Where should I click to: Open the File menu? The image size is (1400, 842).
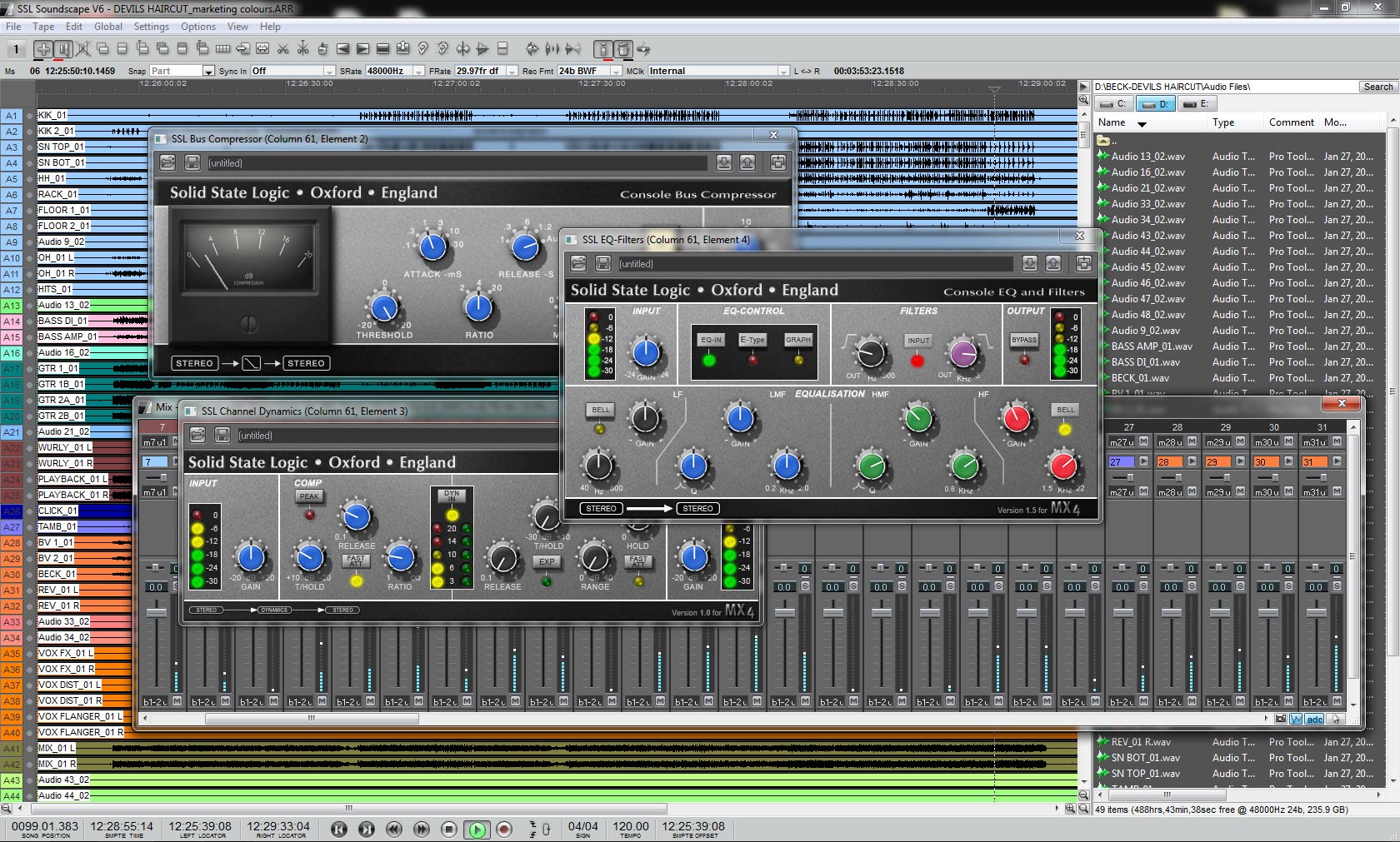click(13, 27)
